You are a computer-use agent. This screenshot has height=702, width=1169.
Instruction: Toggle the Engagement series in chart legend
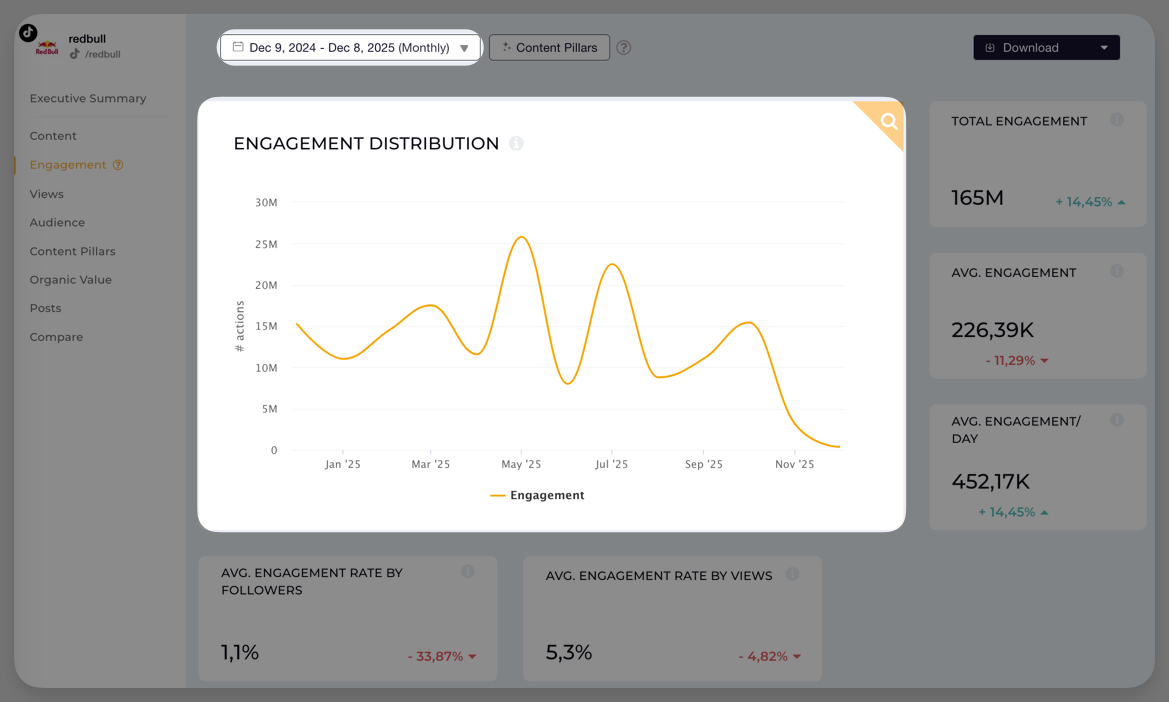click(x=537, y=495)
